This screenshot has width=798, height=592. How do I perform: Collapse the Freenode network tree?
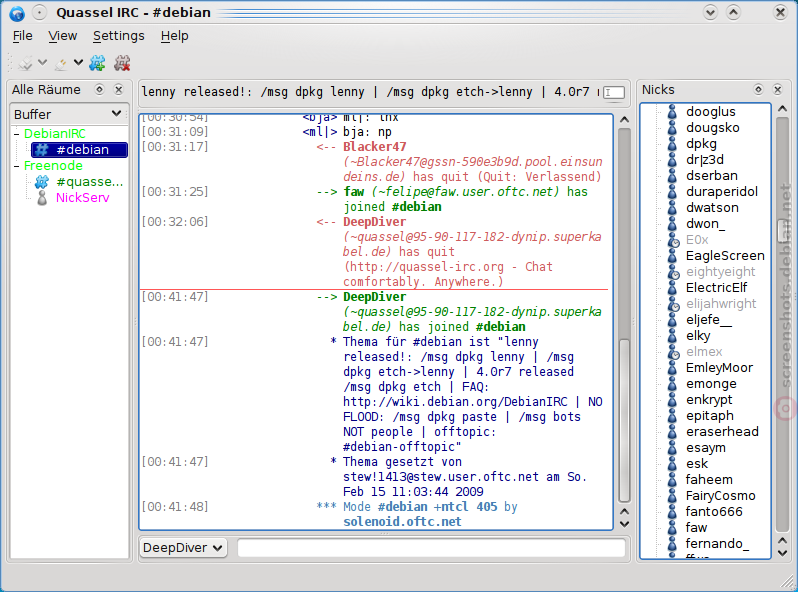tap(17, 166)
